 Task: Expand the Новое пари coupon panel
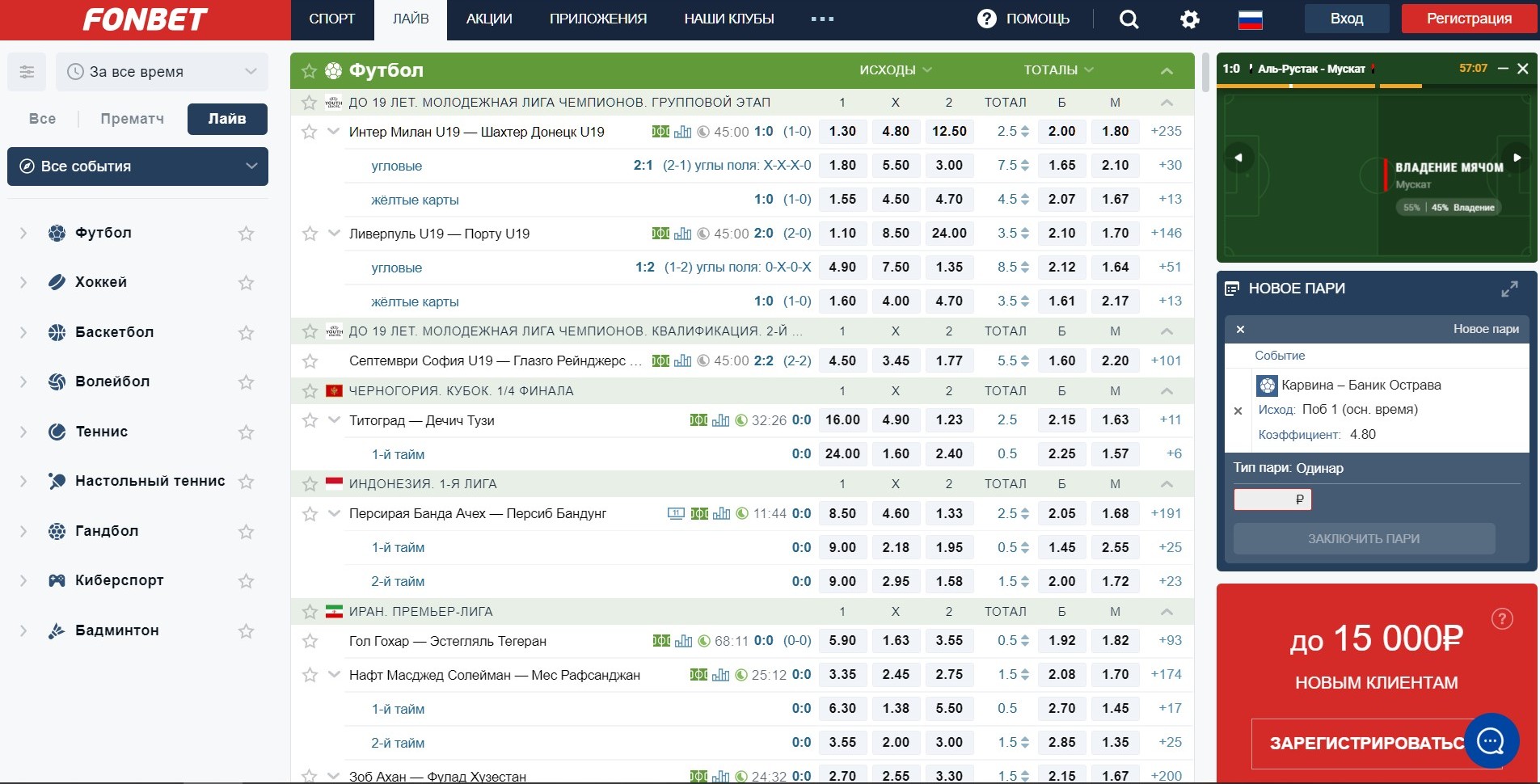pos(1509,289)
